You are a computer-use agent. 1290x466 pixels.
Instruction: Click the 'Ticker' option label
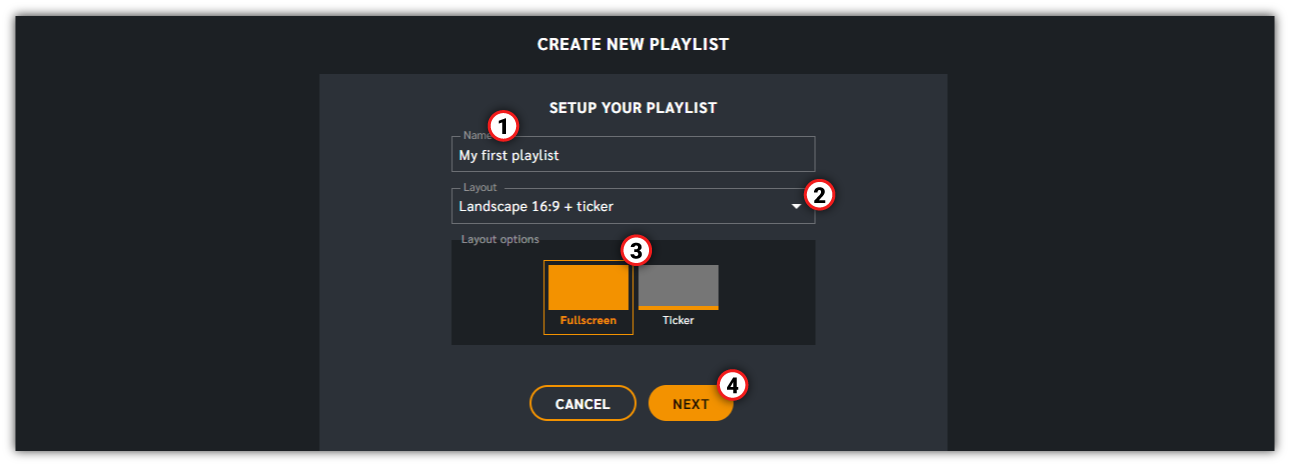(678, 321)
